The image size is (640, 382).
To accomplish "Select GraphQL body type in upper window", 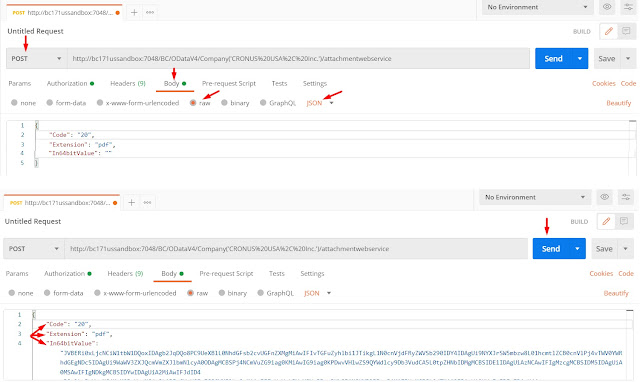I will pos(263,103).
